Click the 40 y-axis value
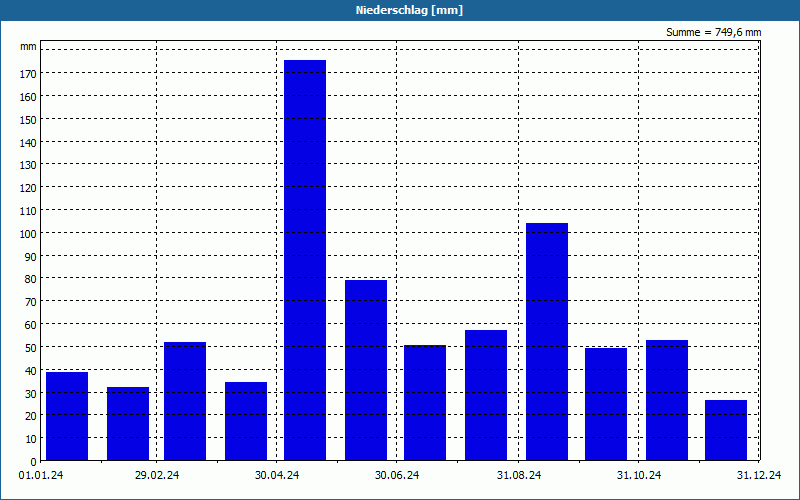 (x=31, y=371)
